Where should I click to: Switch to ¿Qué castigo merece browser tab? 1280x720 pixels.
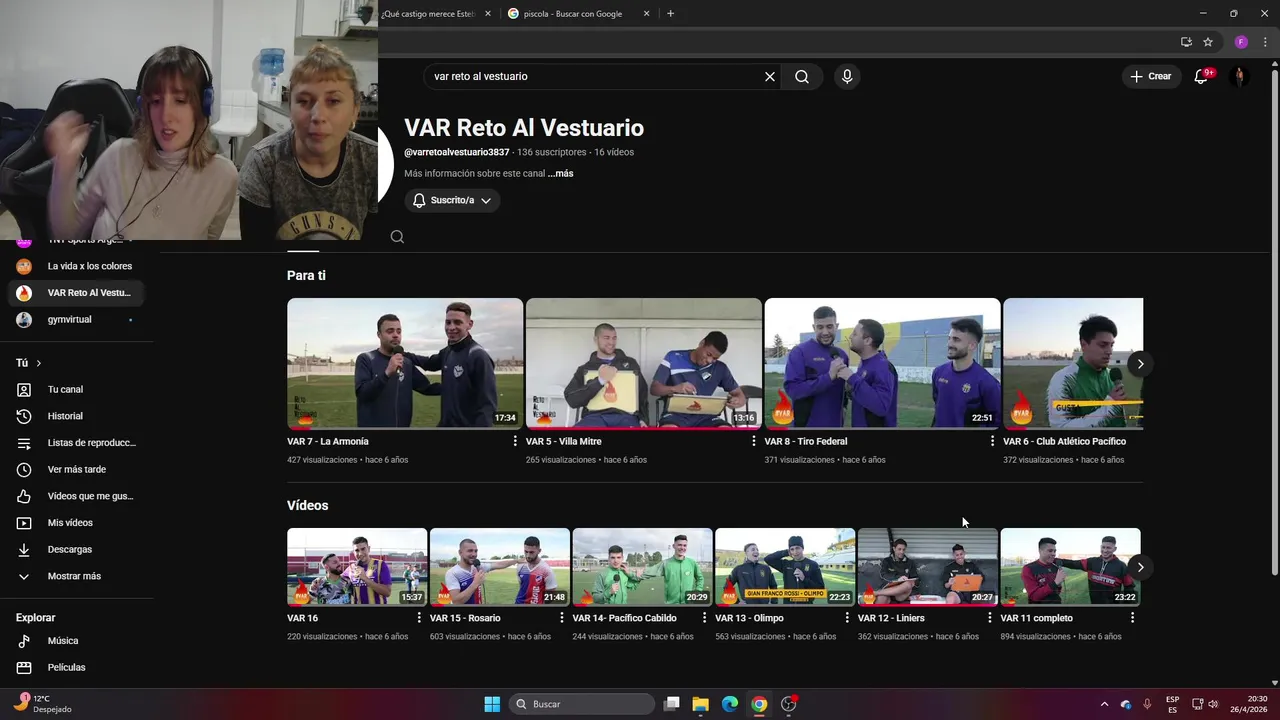click(428, 14)
